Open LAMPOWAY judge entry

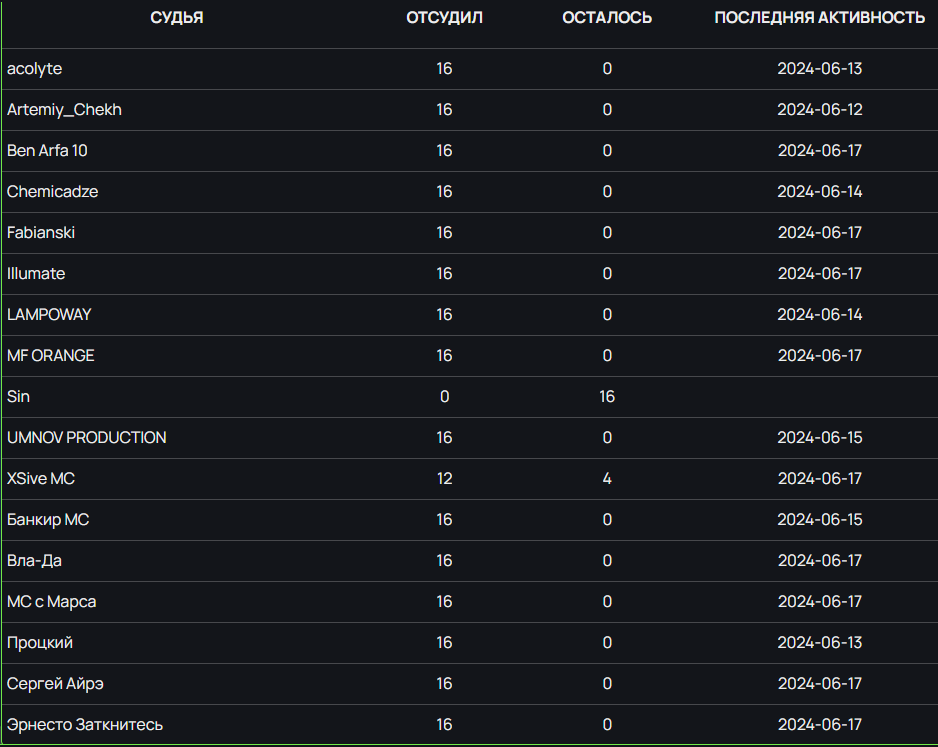[49, 315]
